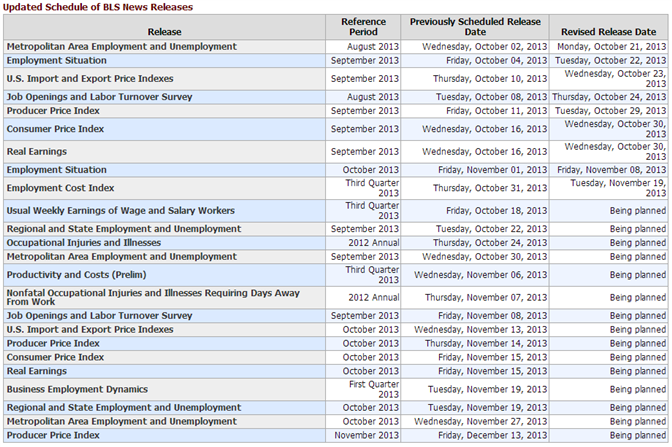Viewport: 672px width, 447px height.
Task: Open Productivity and Costs (Prelim) release
Action: point(74,274)
